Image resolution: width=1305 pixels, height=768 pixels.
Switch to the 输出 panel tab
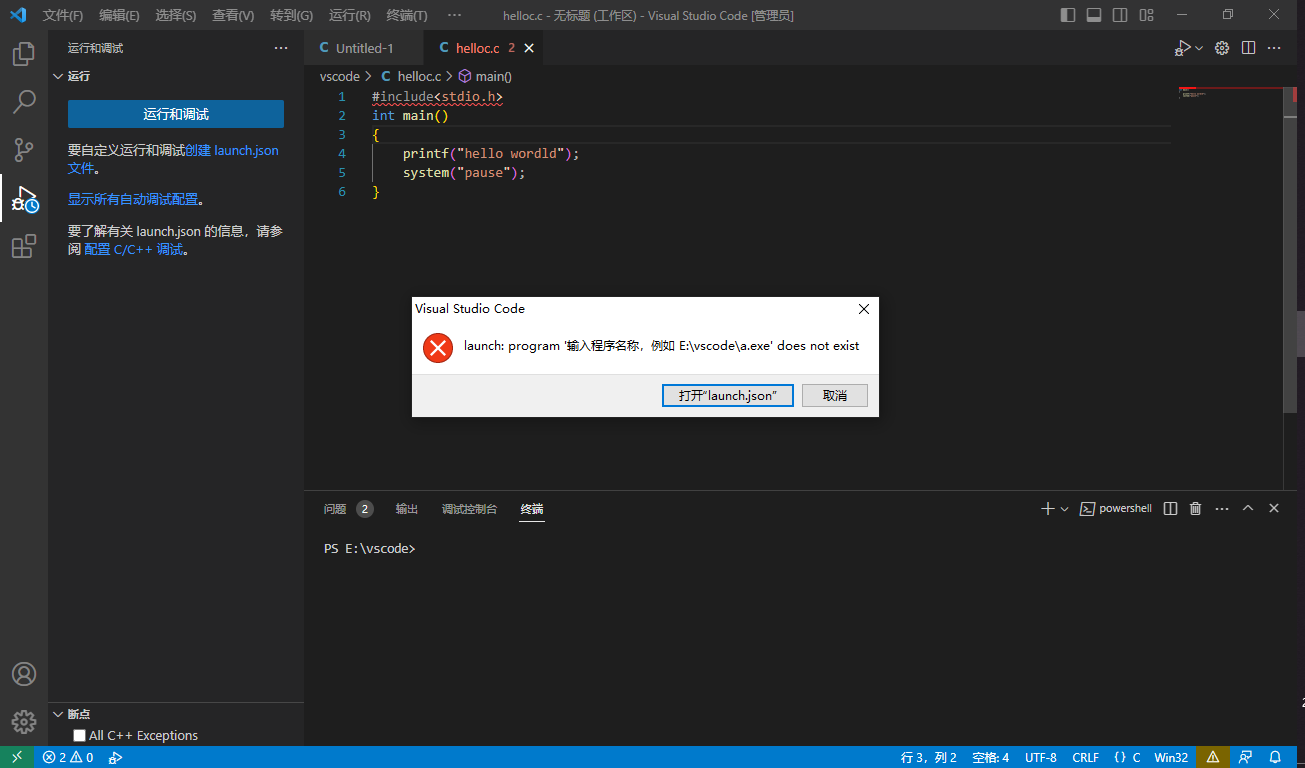(x=407, y=509)
